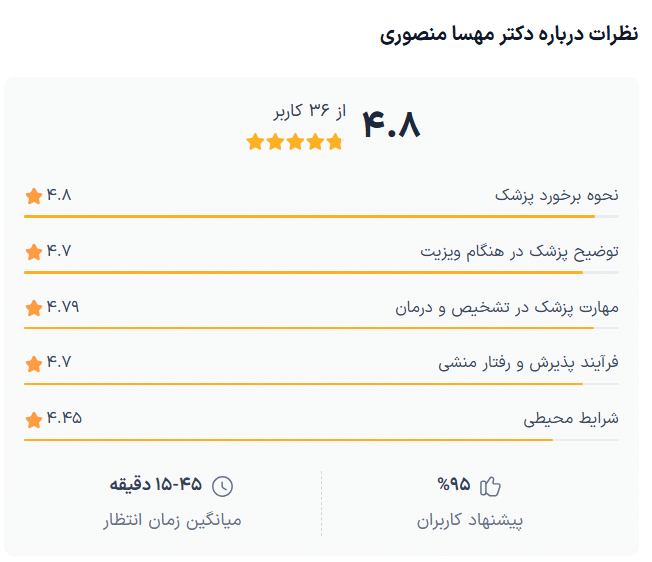
Task: Click the توضیح پزشک در هنگام ویزیت label
Action: pyautogui.click(x=519, y=251)
